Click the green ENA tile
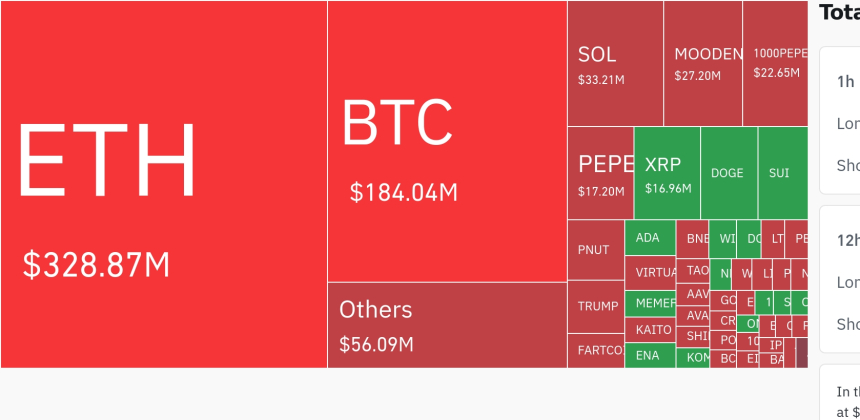 [x=649, y=355]
